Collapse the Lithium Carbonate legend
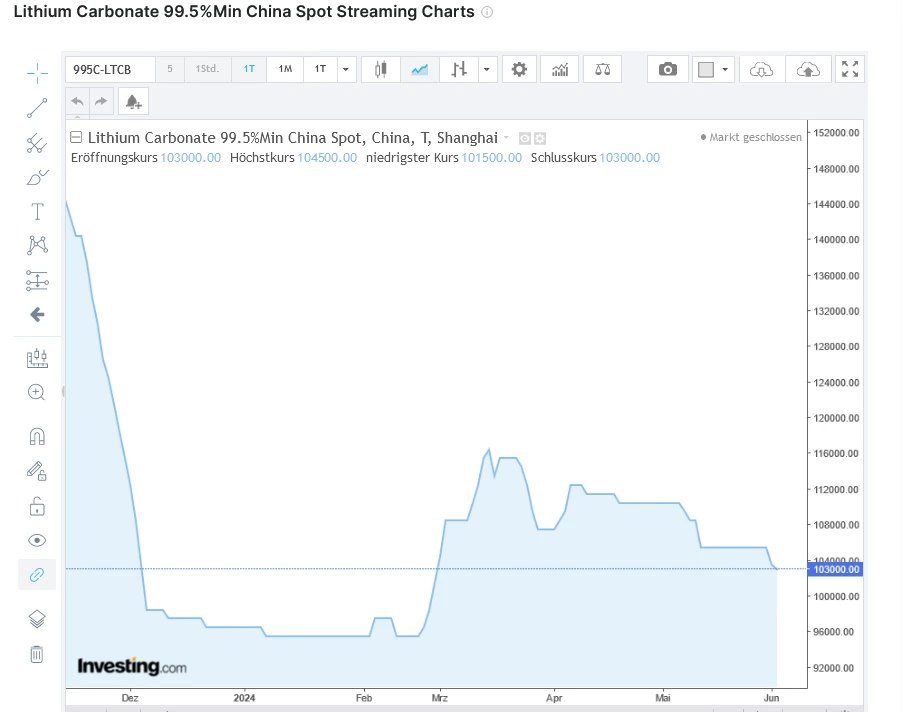This screenshot has height=715, width=907. coord(77,138)
